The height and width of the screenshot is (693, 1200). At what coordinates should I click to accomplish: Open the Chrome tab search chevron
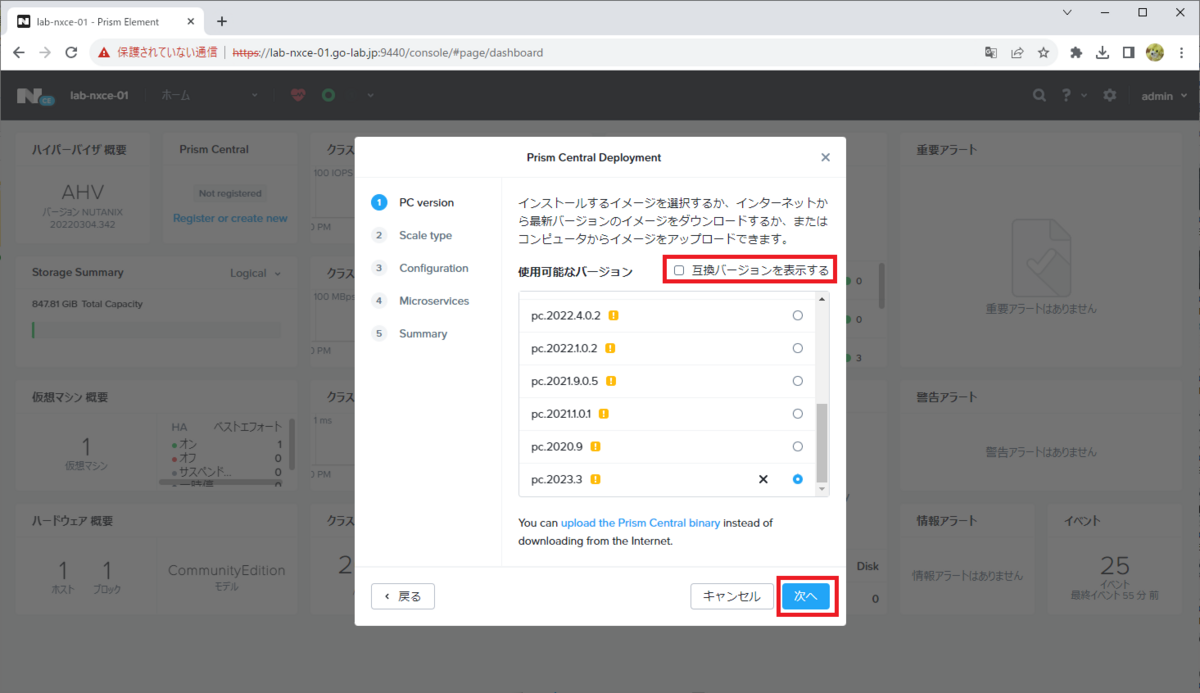(x=1065, y=12)
